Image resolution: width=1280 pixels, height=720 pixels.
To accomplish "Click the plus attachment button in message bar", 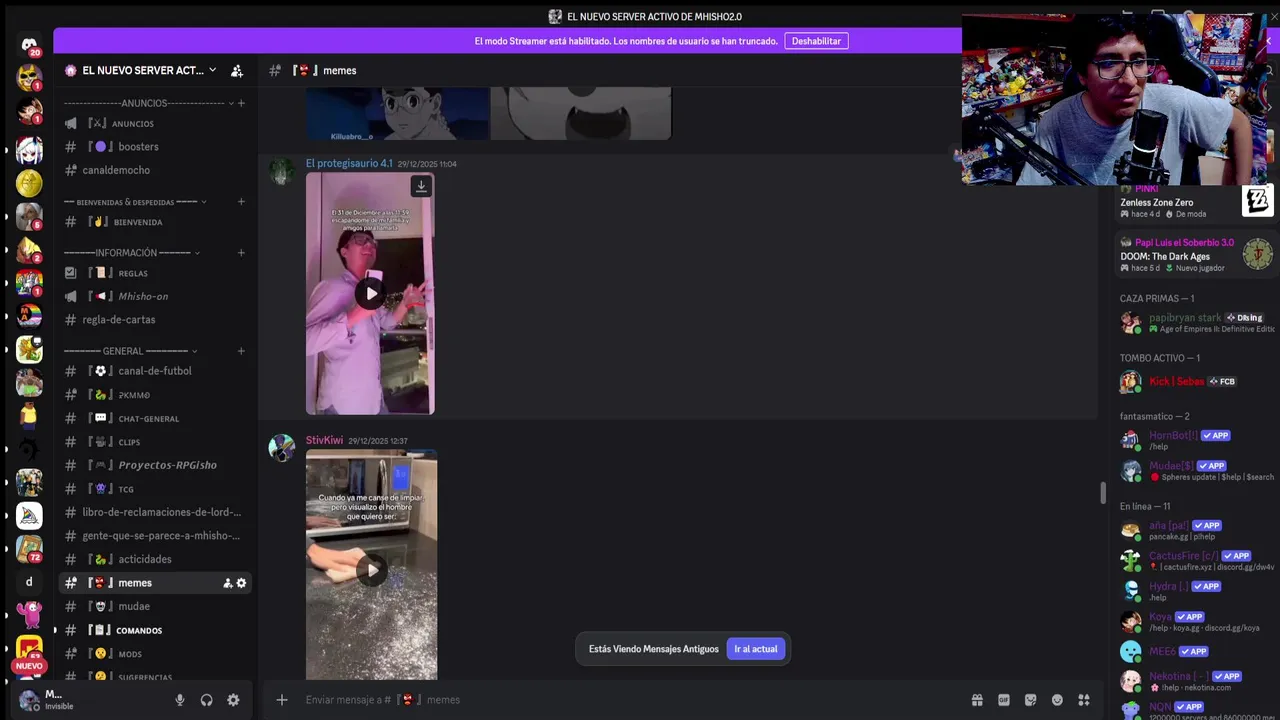I will coord(282,700).
